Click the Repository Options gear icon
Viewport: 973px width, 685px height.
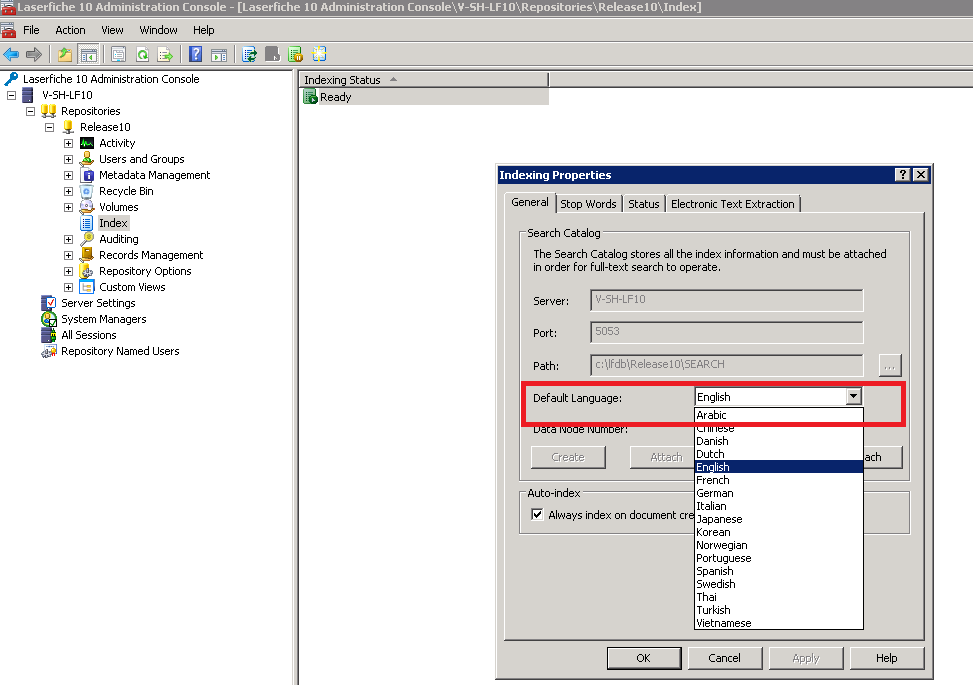tap(87, 271)
